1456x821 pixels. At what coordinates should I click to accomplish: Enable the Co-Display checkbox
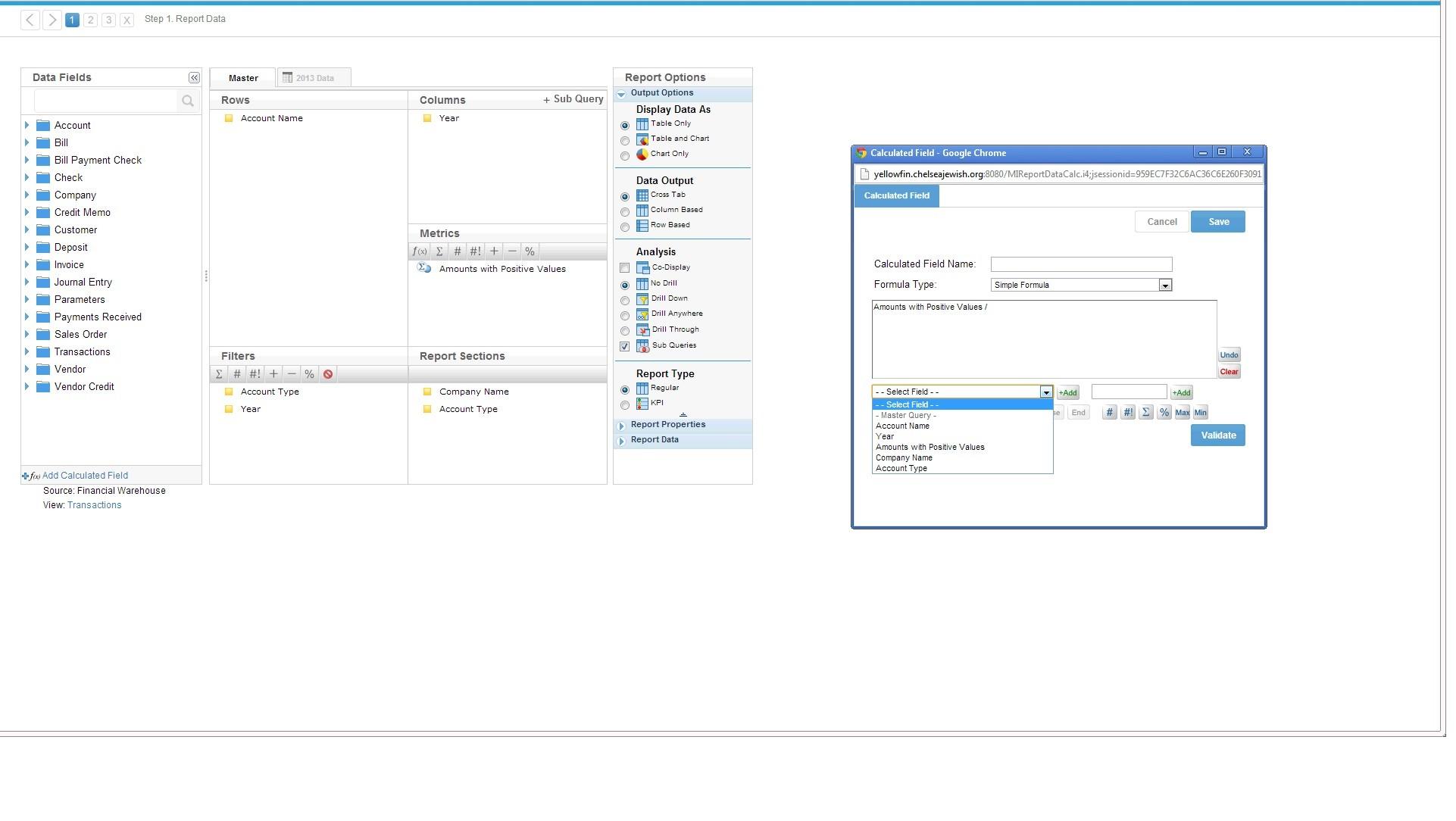[625, 268]
